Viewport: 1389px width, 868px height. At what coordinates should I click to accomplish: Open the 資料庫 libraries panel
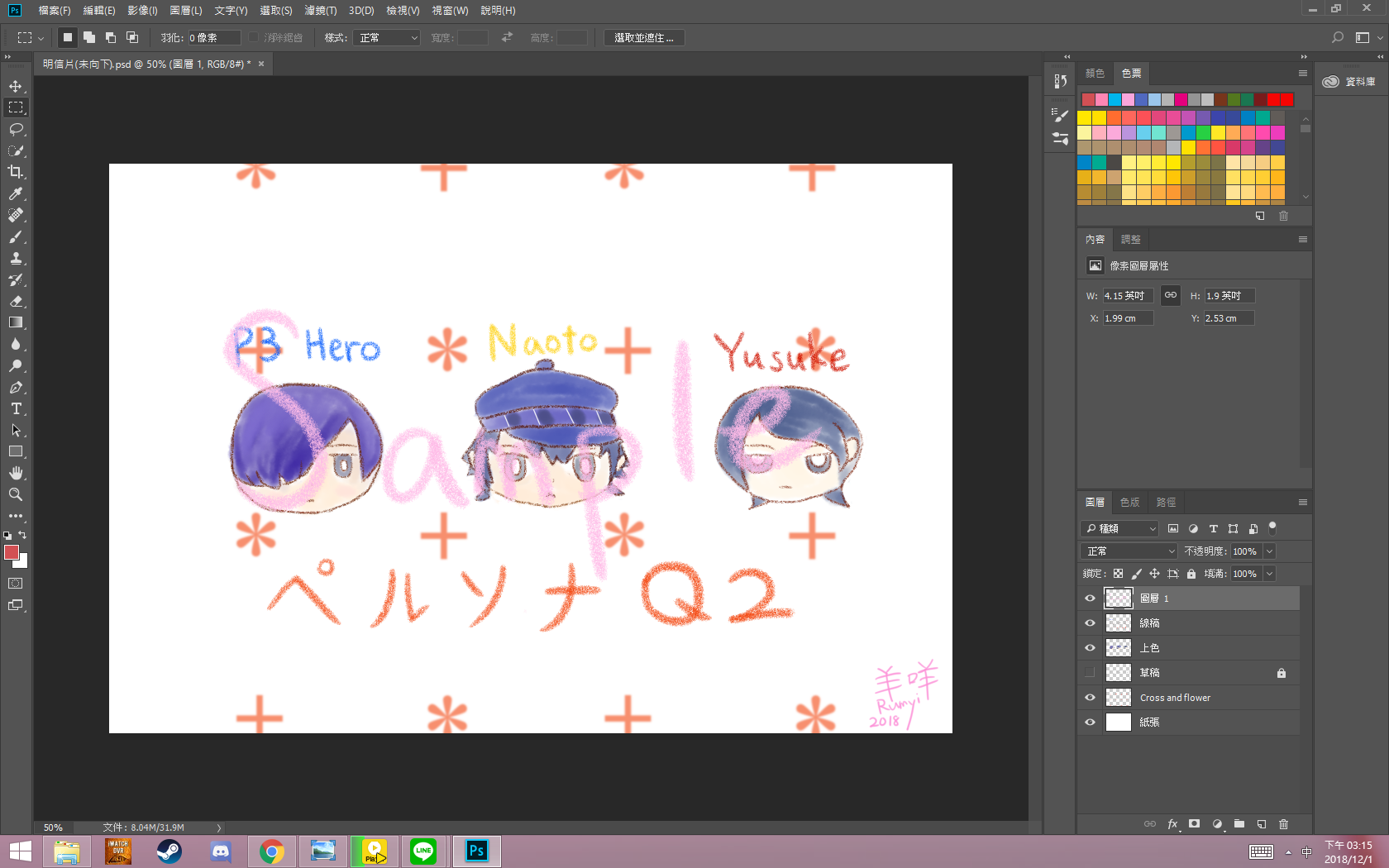pyautogui.click(x=1349, y=82)
